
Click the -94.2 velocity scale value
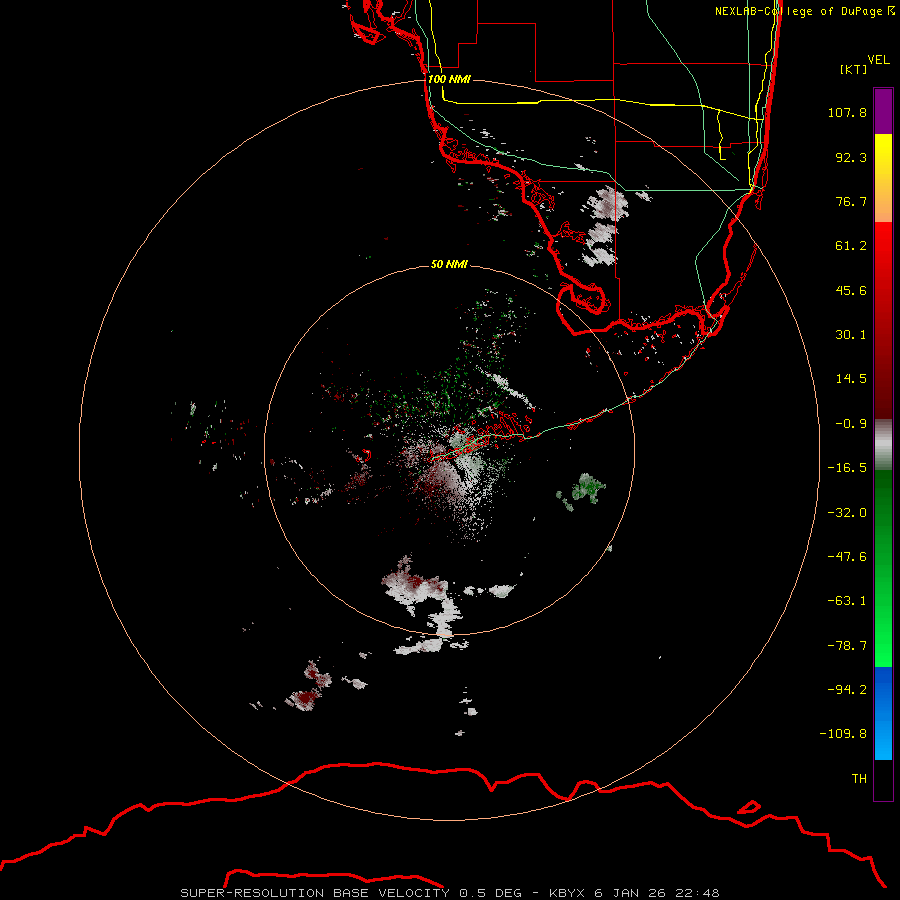(x=847, y=690)
